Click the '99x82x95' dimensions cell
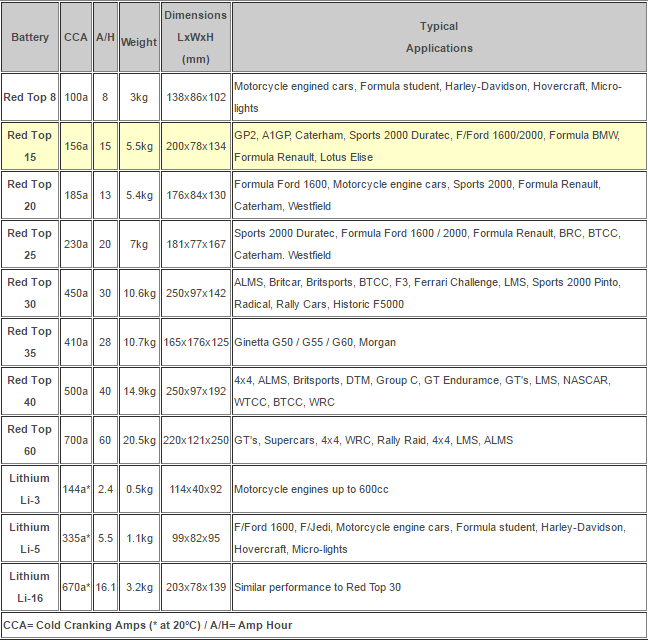Viewport: 648px width, 640px height. 196,538
